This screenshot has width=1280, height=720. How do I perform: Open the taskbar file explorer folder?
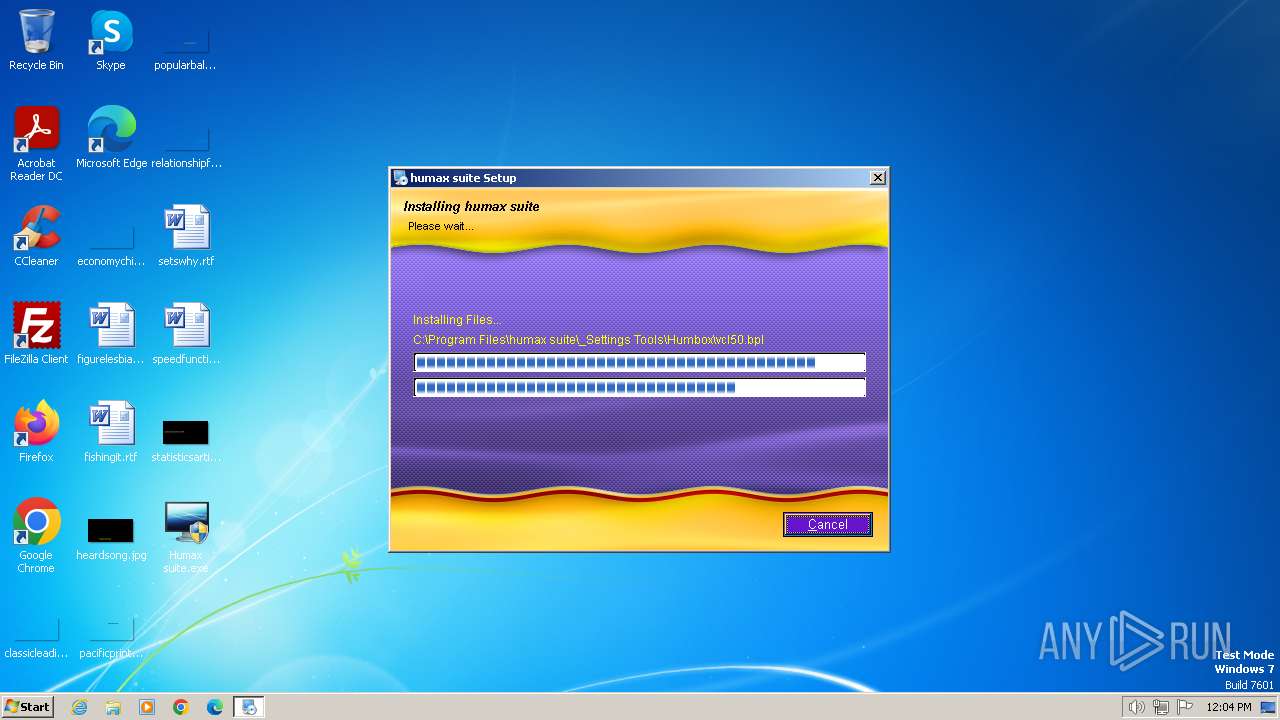point(113,707)
